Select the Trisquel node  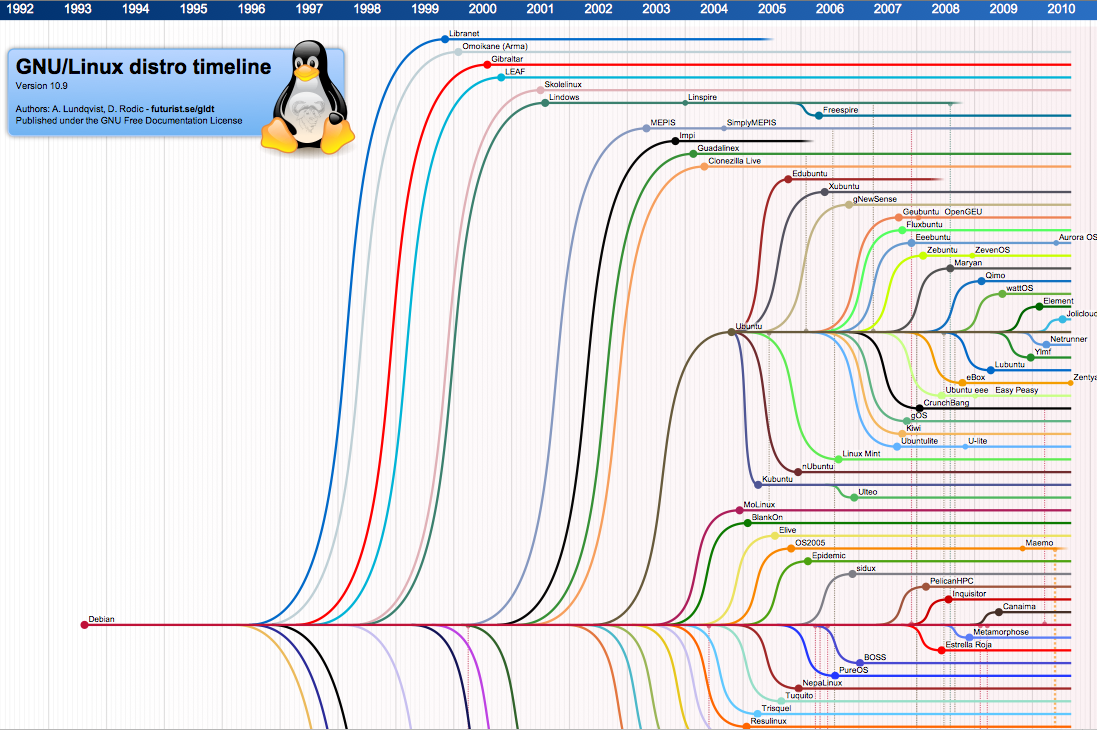757,713
